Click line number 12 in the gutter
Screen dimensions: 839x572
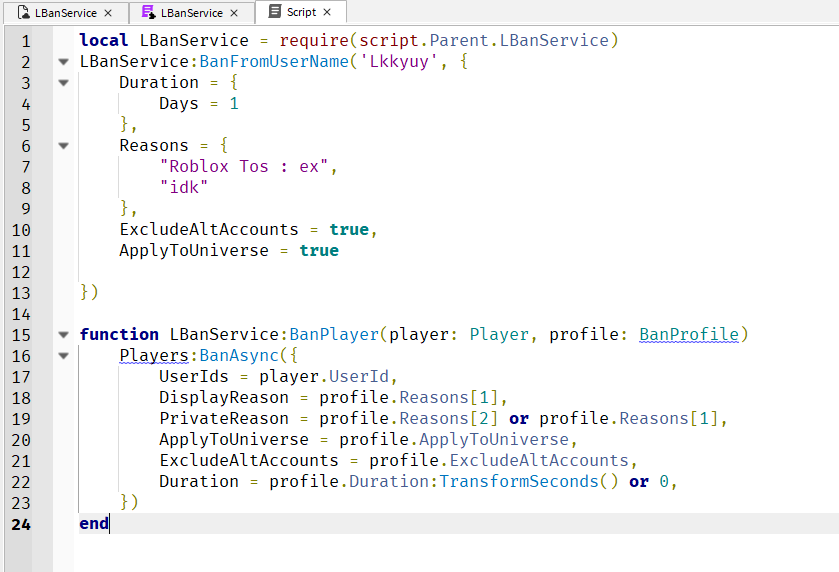[21, 272]
